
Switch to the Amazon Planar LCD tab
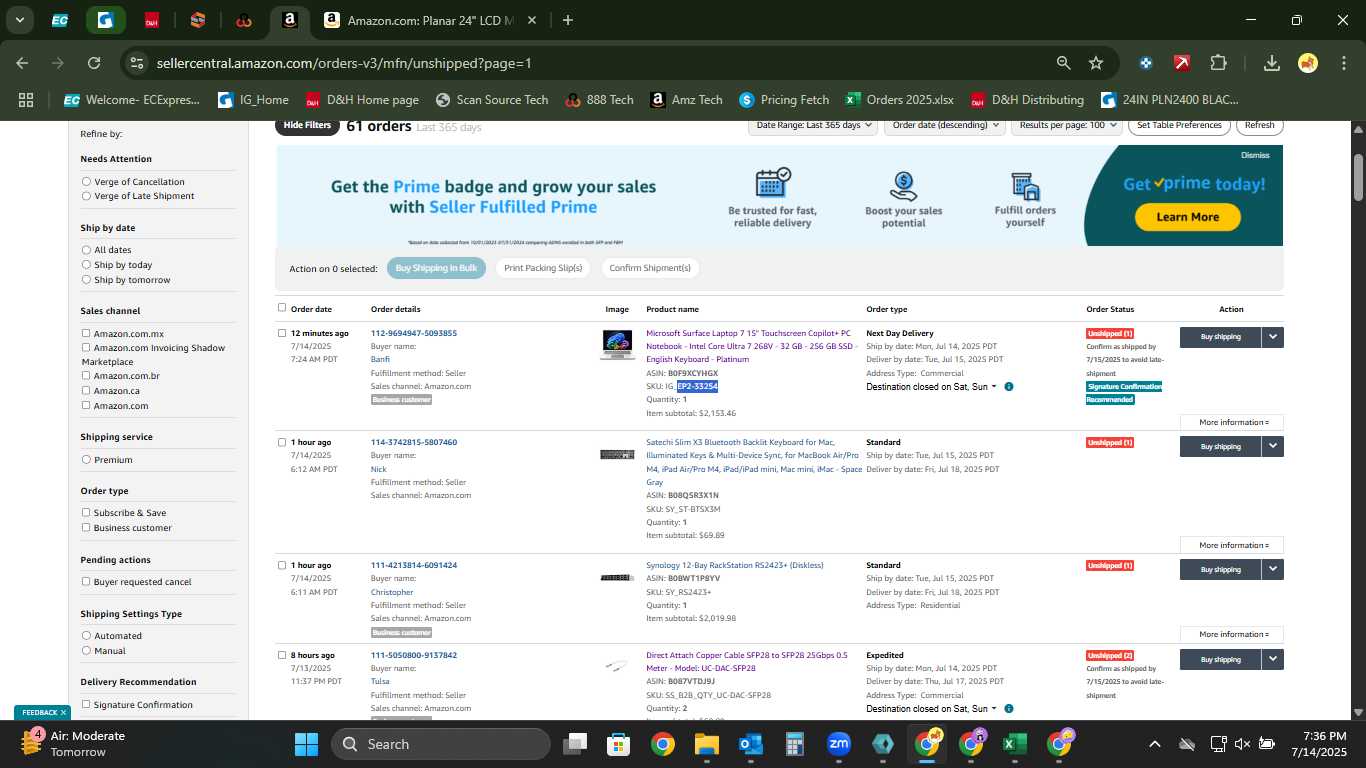[431, 20]
